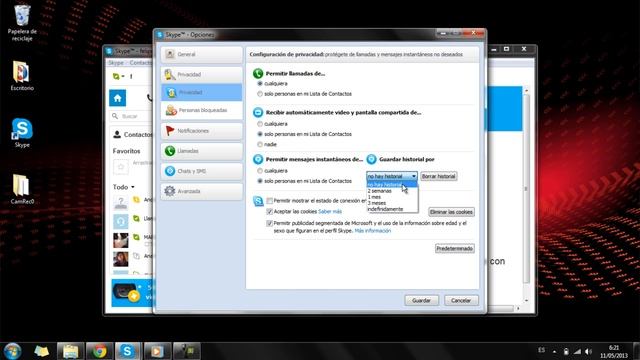Select cualquiera under Permitir mensajes instantáneos
This screenshot has height=360, width=640.
point(260,171)
